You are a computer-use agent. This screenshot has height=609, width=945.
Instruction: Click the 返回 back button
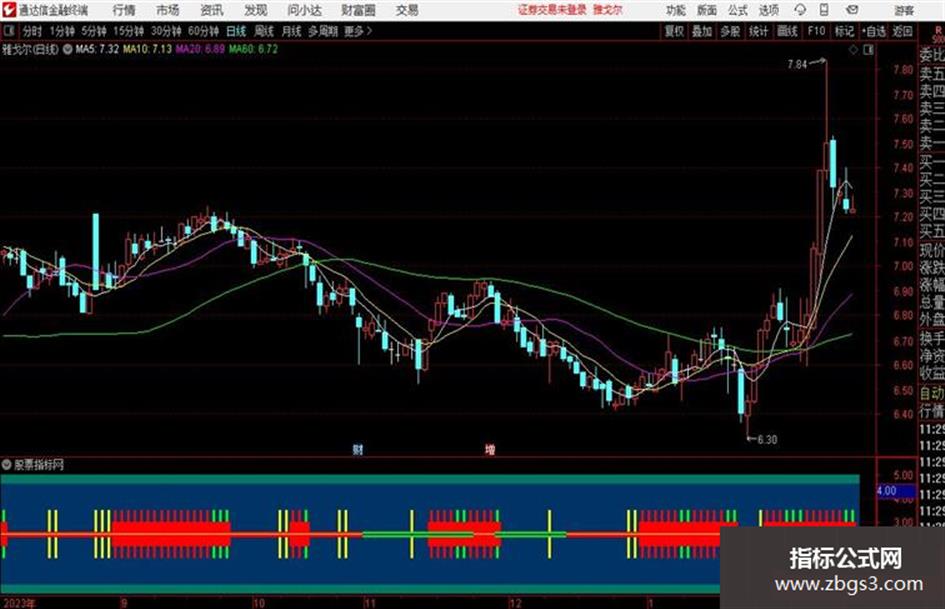point(903,31)
